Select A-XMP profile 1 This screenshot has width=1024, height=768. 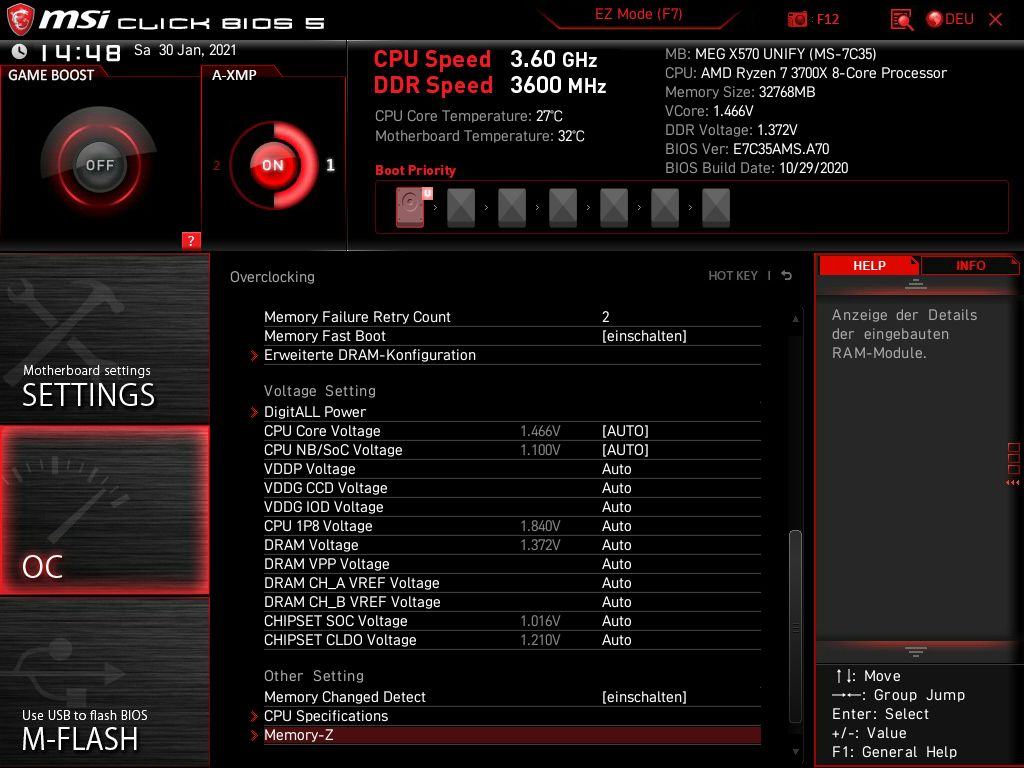[330, 165]
